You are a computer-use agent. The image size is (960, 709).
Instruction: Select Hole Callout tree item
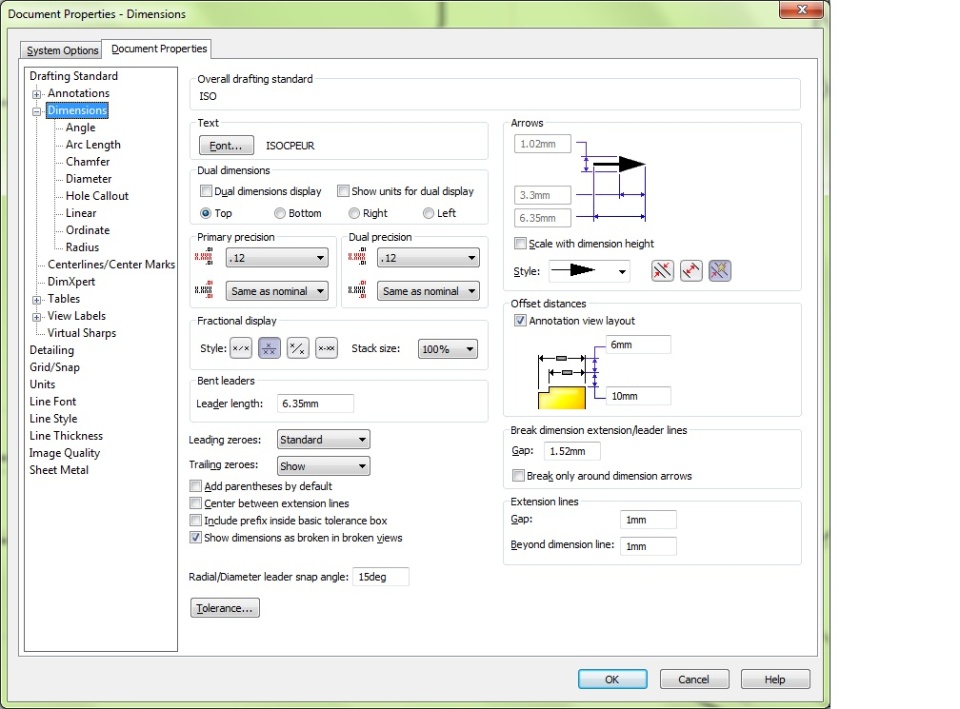97,196
